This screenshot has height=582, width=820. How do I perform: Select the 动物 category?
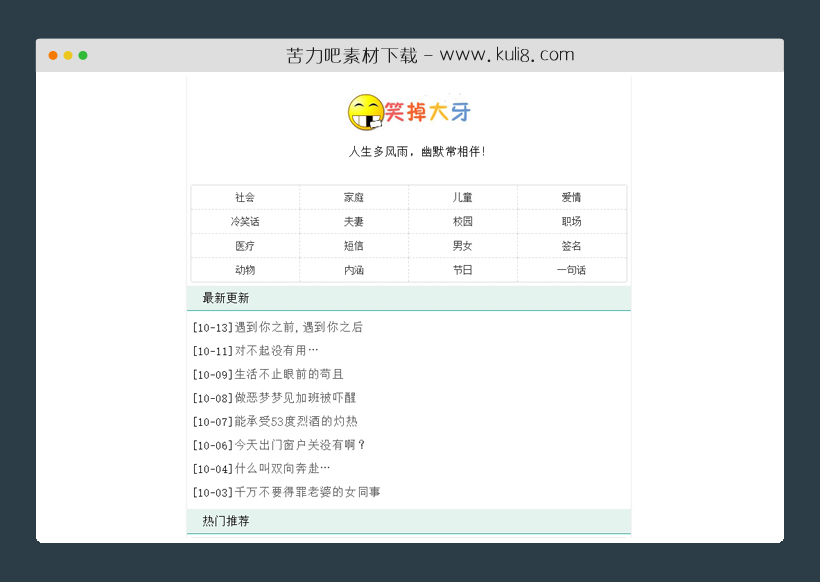[x=244, y=270]
